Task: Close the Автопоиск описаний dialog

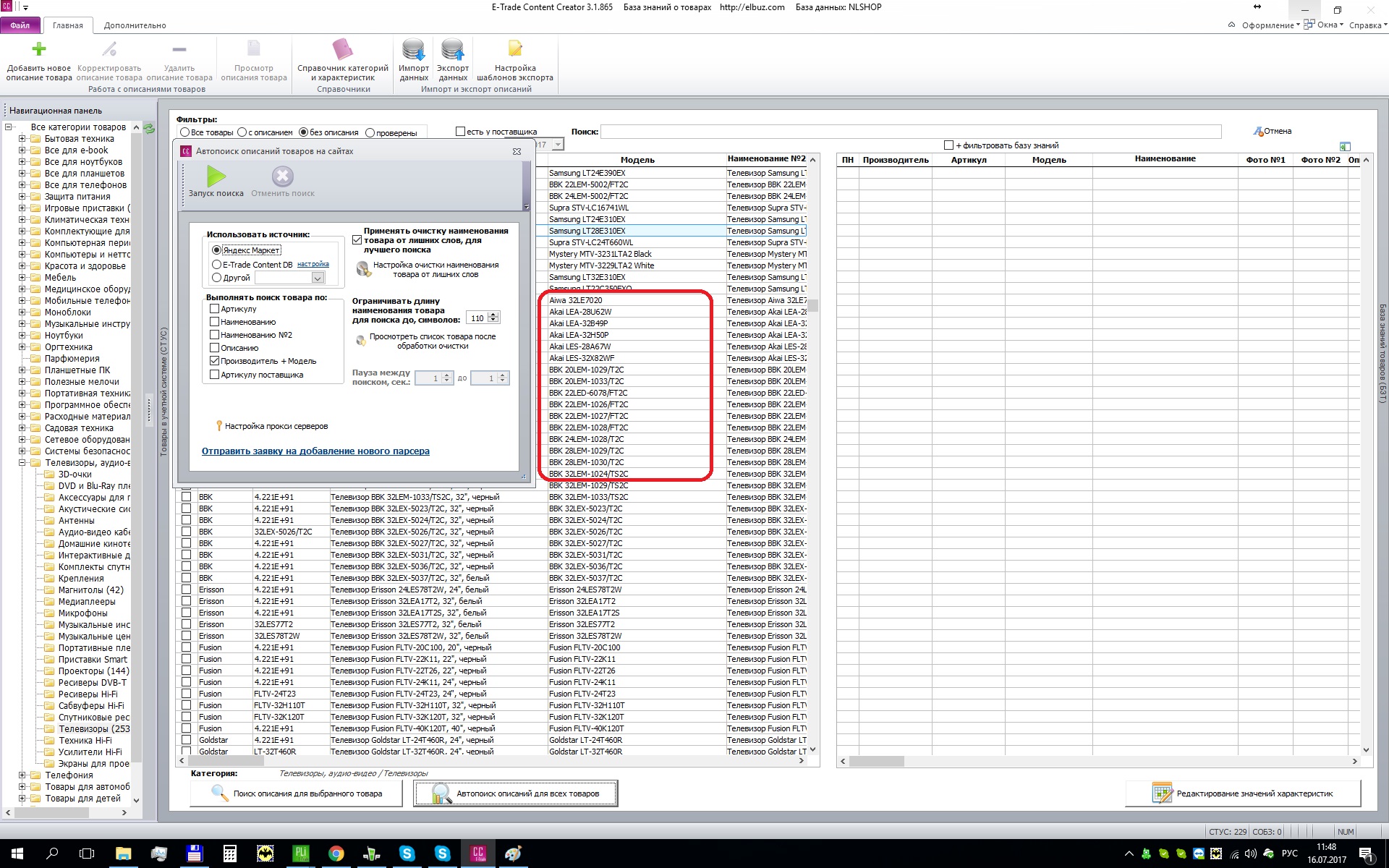Action: click(x=517, y=151)
